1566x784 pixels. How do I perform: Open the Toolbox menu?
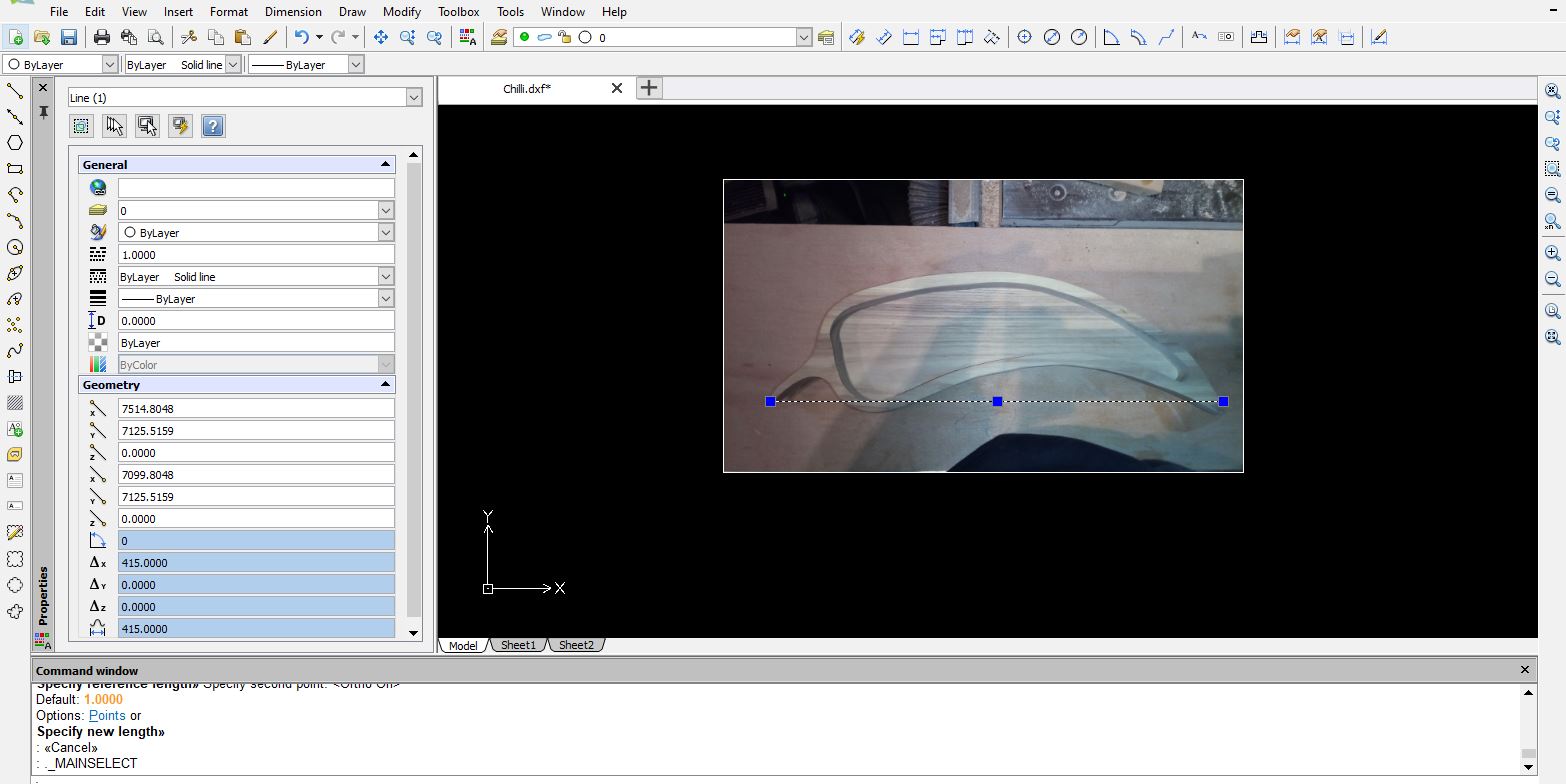[x=459, y=12]
